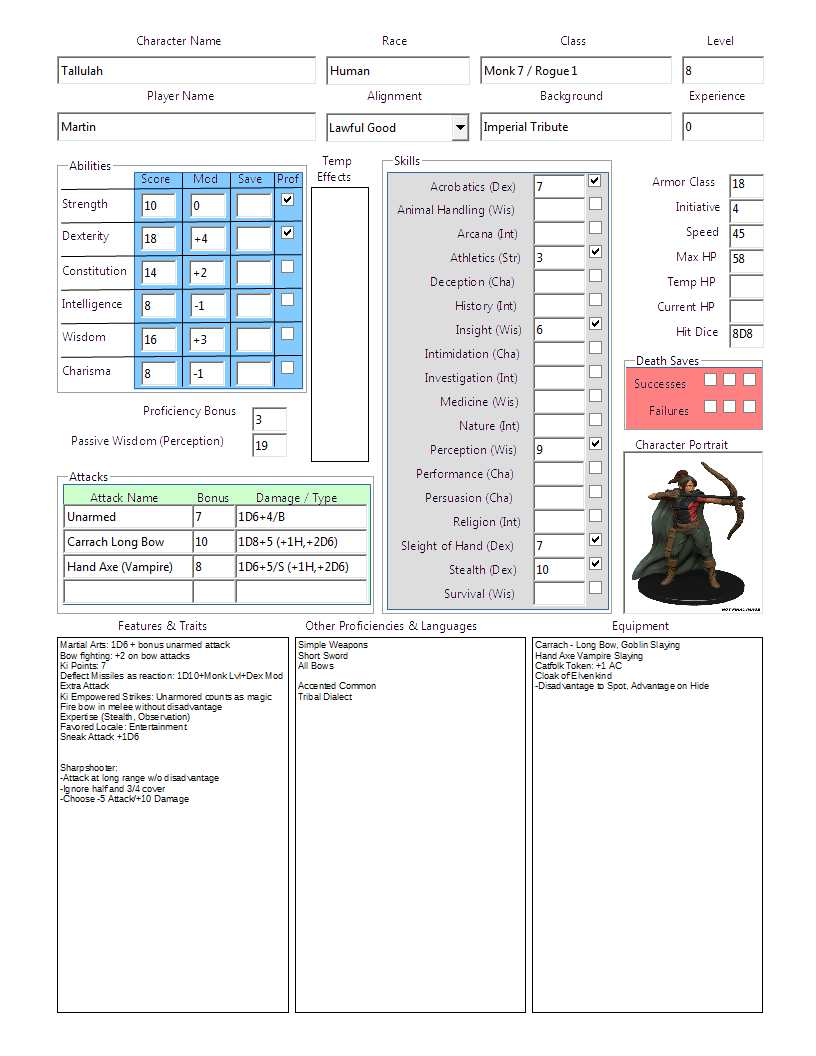Viewport: 816px width, 1056px height.
Task: Click the Armor Class field
Action: [747, 184]
